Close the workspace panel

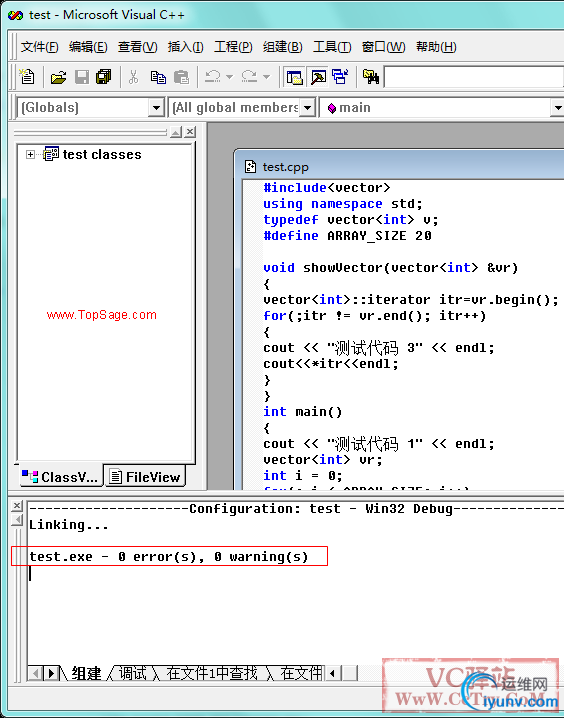190,132
